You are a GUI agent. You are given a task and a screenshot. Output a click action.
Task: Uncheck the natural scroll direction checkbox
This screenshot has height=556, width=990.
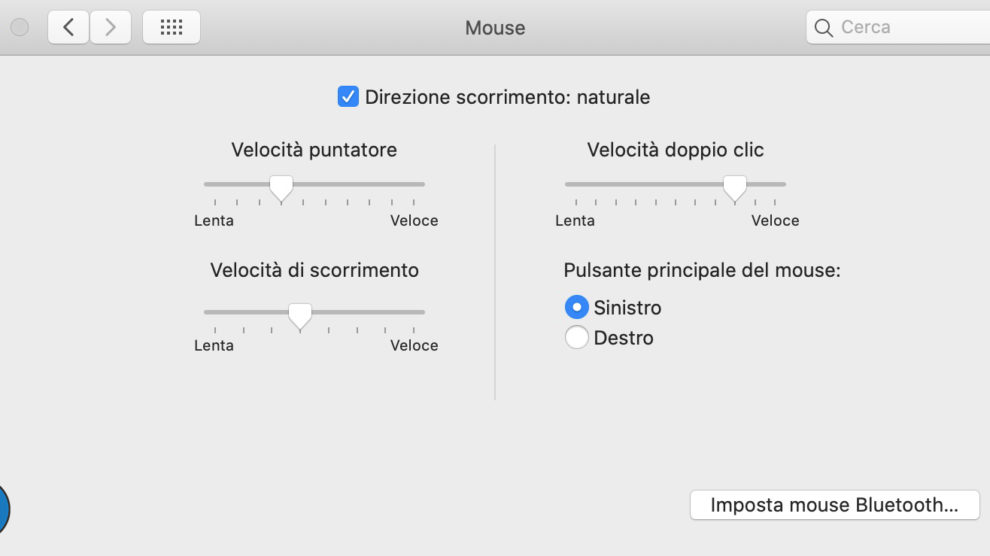tap(348, 97)
